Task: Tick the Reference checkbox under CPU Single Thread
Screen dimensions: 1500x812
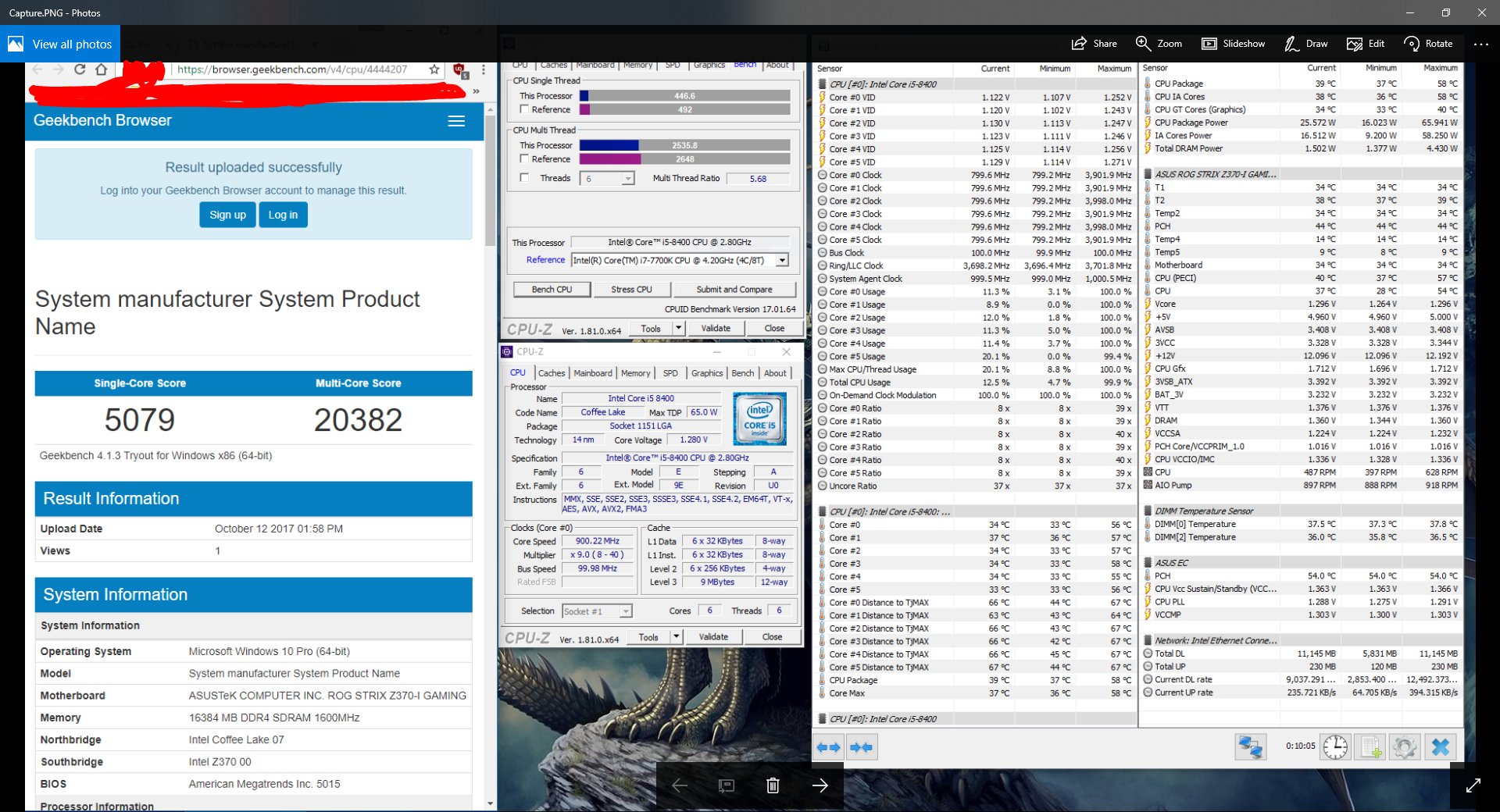Action: pyautogui.click(x=525, y=109)
